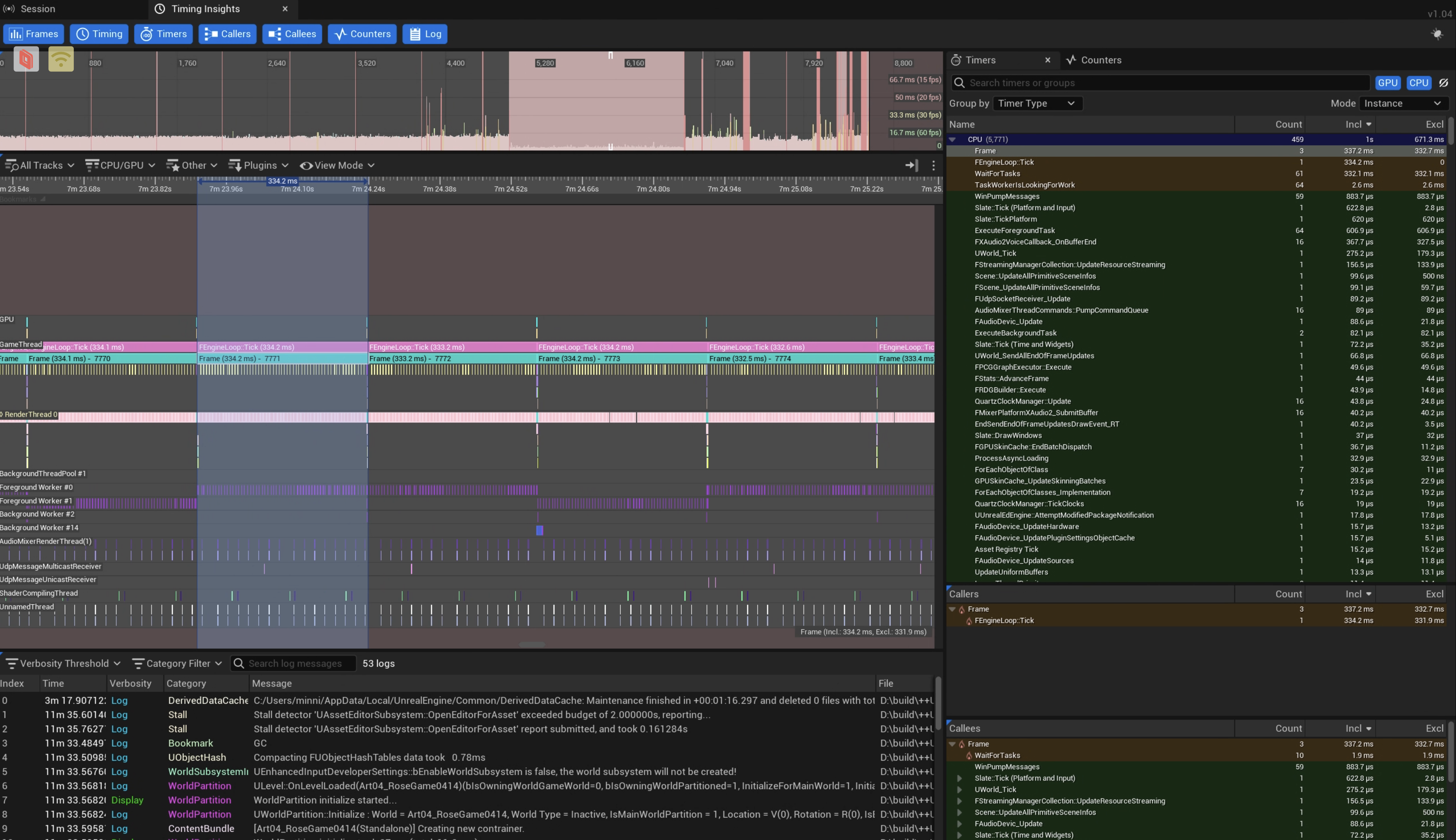
Task: Toggle the Callers panel button
Action: 228,34
